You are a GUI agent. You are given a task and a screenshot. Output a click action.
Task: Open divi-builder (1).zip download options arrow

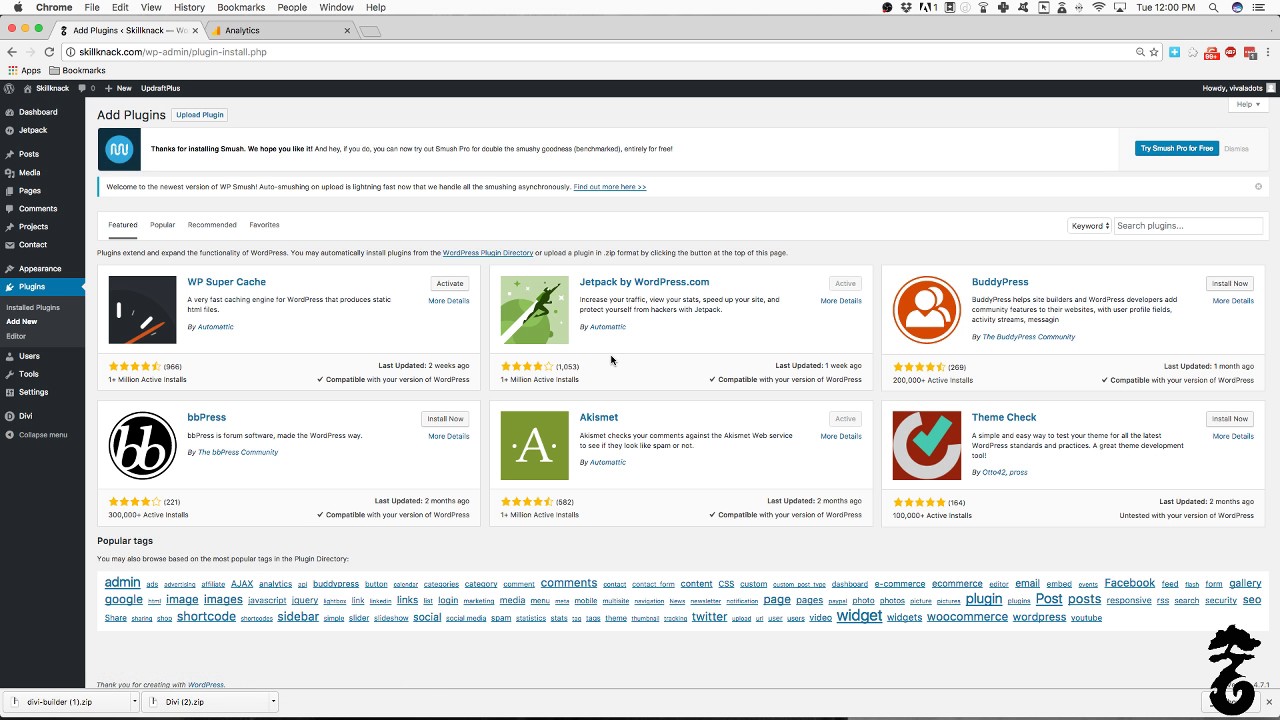134,702
